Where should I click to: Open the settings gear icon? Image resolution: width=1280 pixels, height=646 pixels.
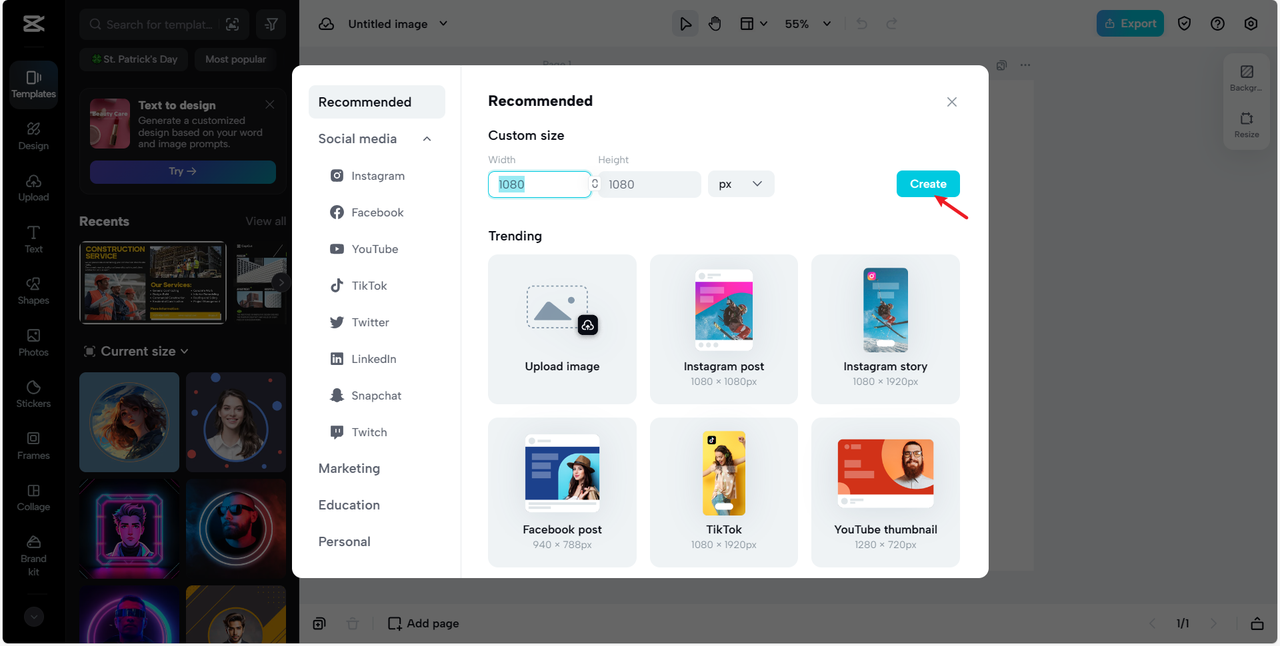click(1251, 24)
